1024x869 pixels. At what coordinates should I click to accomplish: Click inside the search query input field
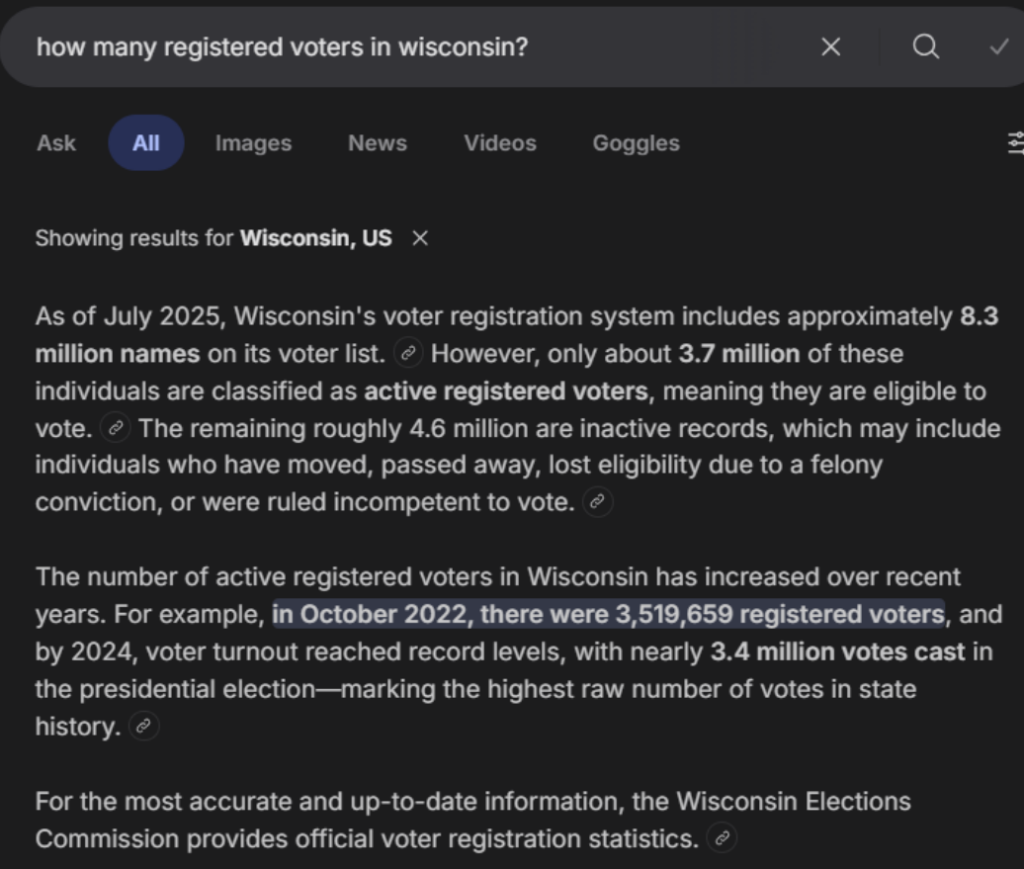pos(400,47)
